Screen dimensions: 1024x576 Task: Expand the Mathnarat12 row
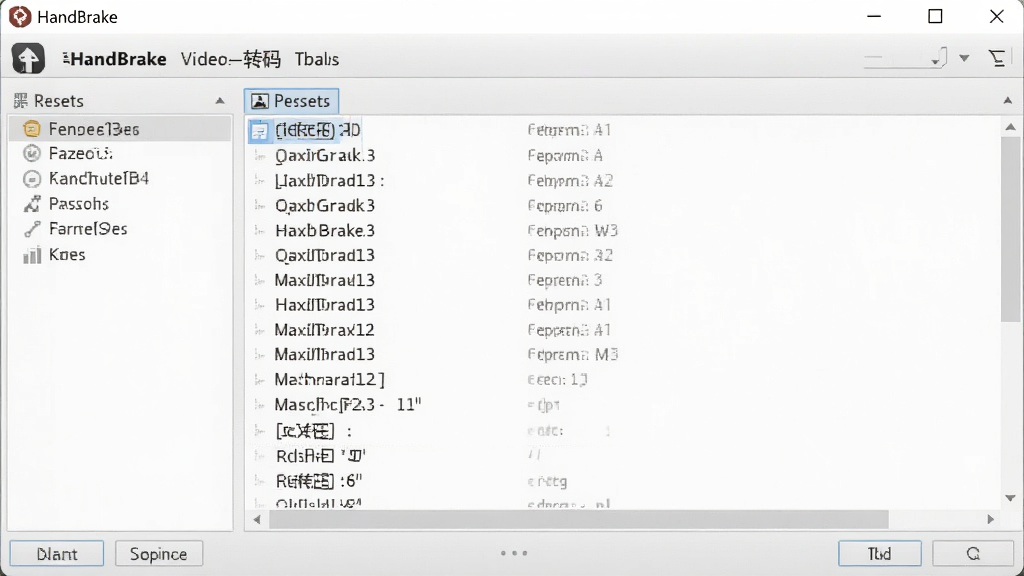pos(259,379)
